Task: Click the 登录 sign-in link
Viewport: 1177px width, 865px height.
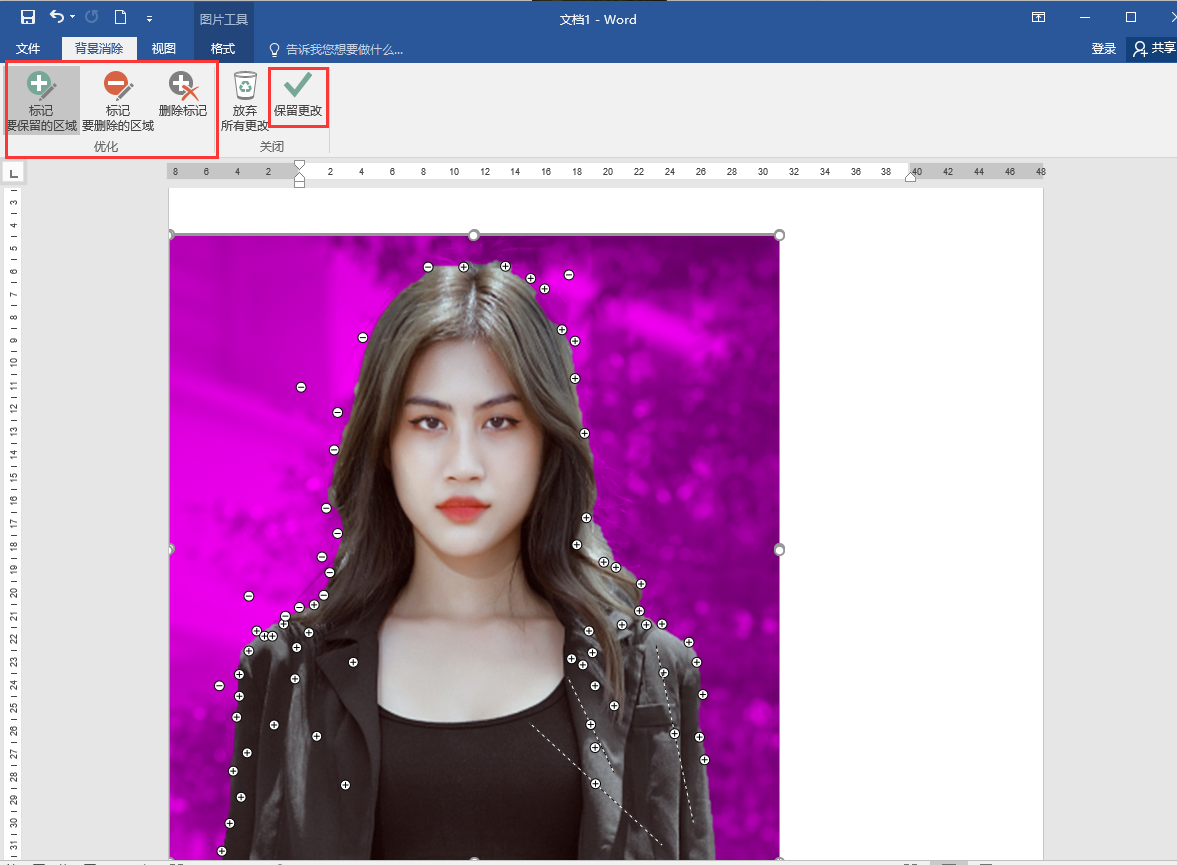Action: (1104, 49)
